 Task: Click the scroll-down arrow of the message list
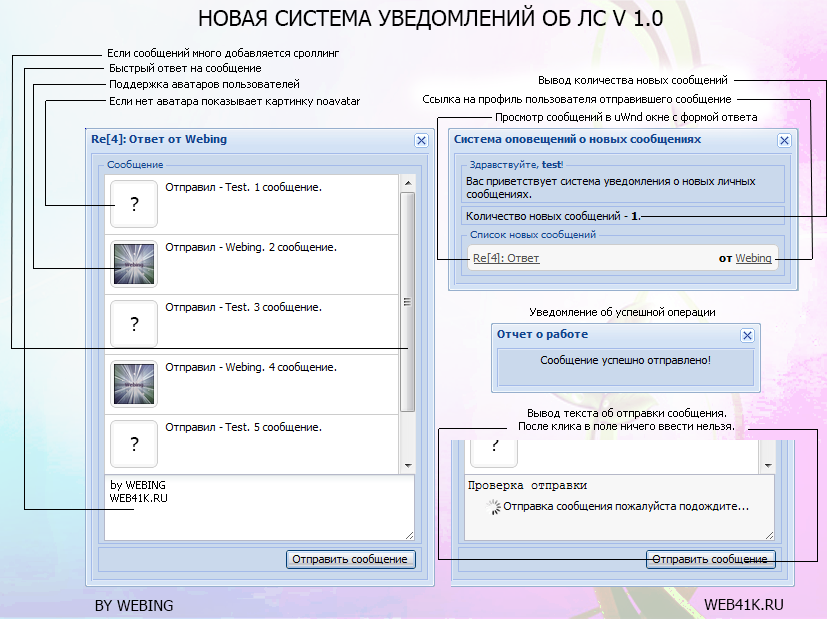tap(408, 466)
